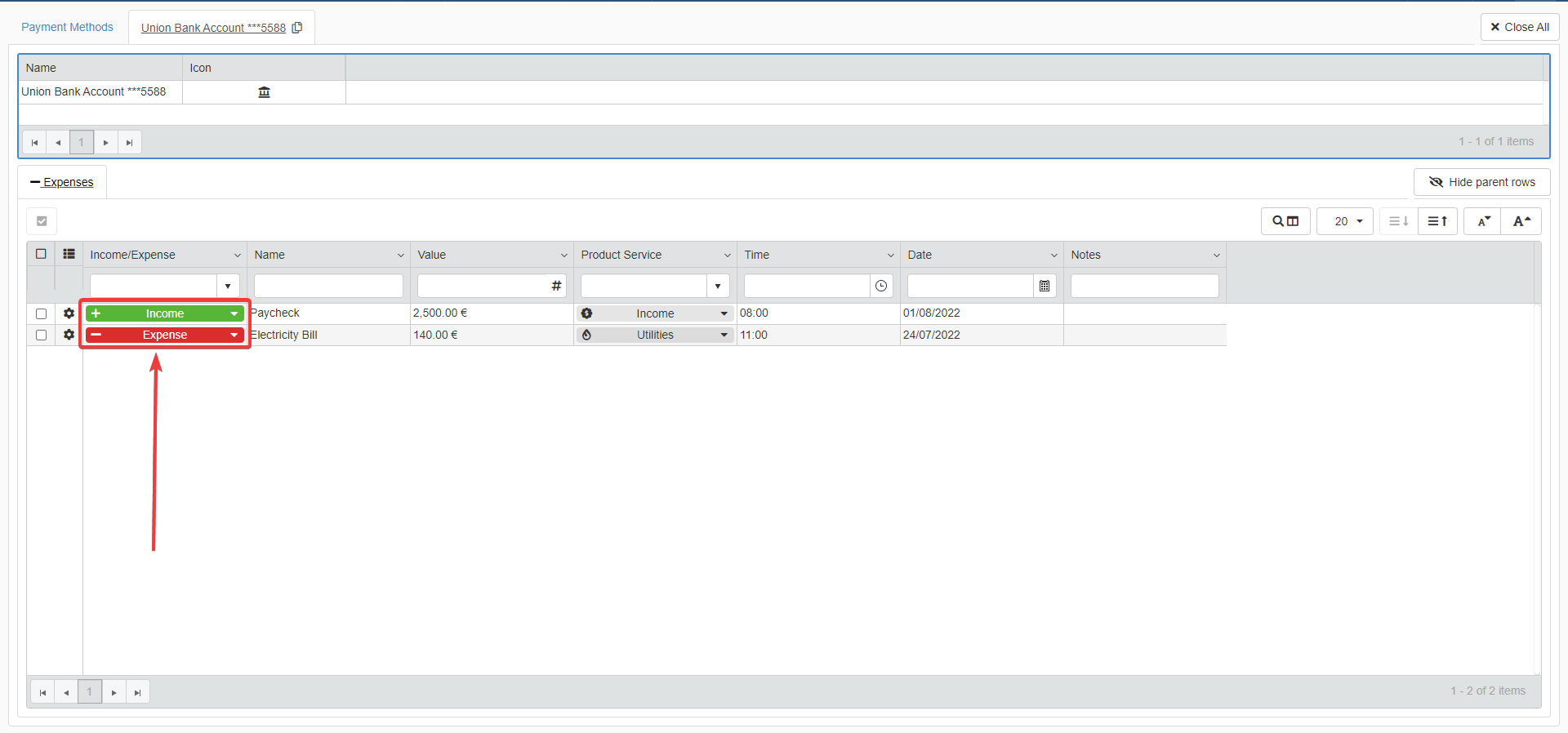Open the Time filter clock picker
Image resolution: width=1568 pixels, height=733 pixels.
click(881, 286)
